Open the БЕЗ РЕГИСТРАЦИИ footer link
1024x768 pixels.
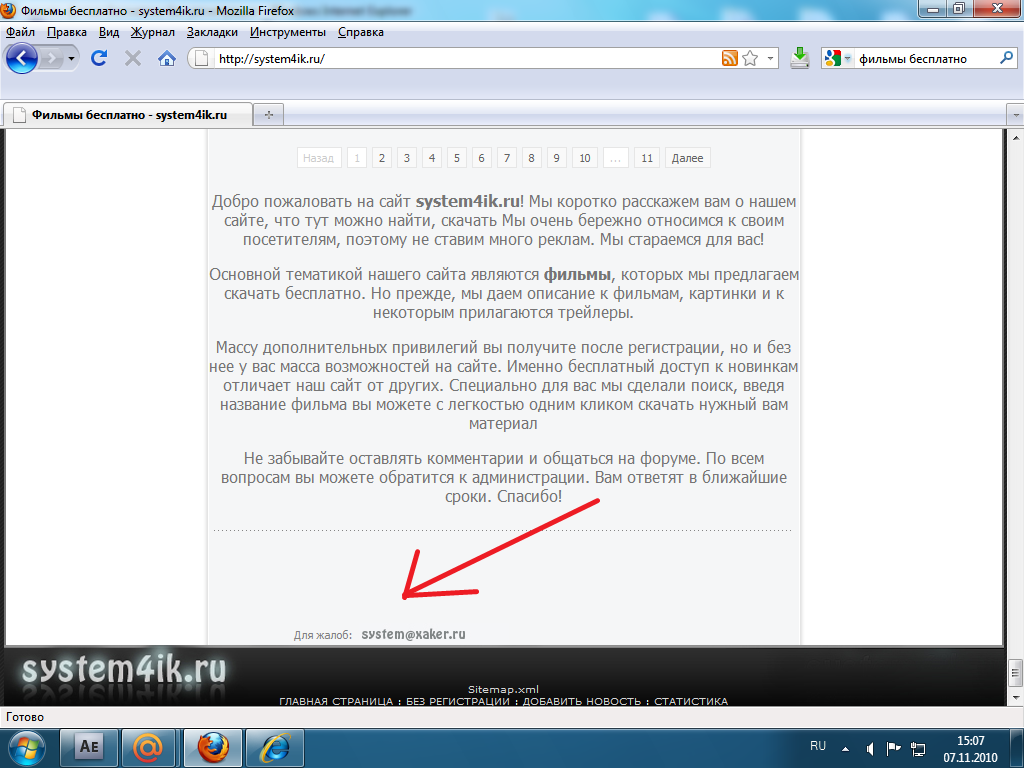(x=457, y=701)
